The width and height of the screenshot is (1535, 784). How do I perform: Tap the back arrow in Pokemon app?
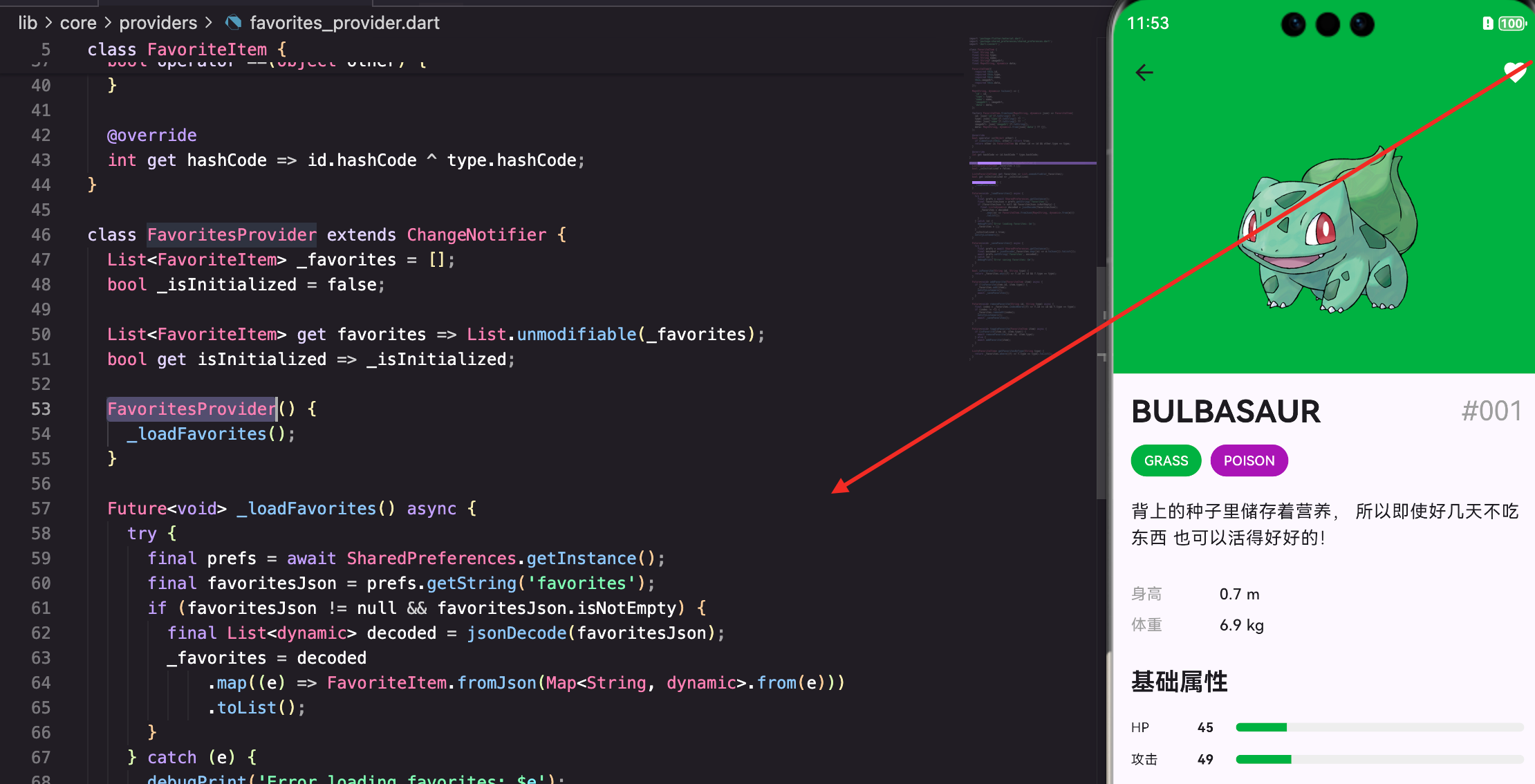(1144, 73)
